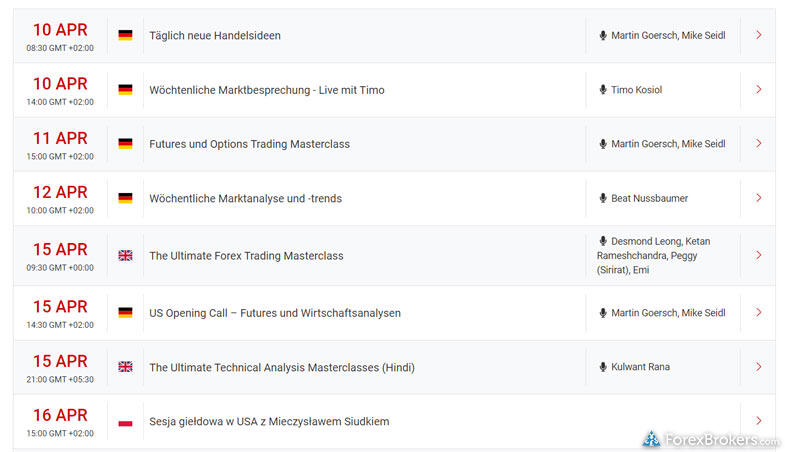Expand Wöchentliche Marktbesprechung row with right chevron

click(759, 90)
